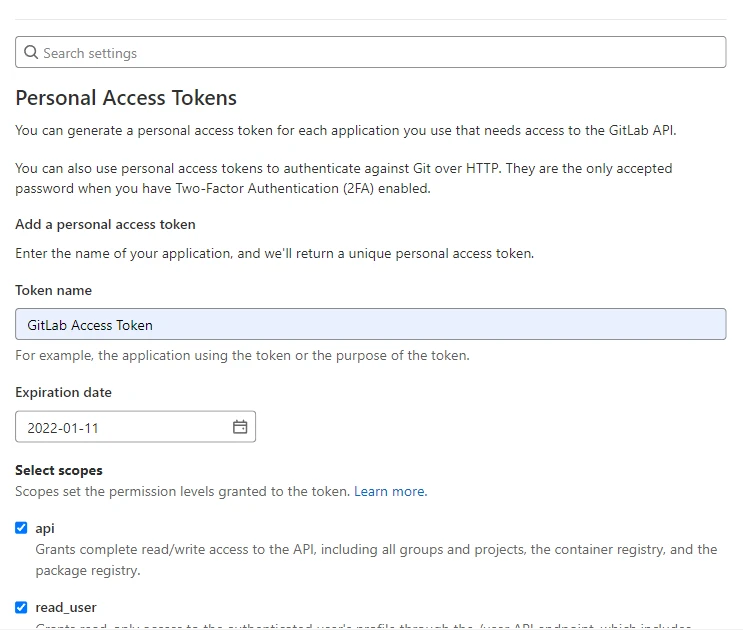Click the magnifier icon in the search bar
743x630 pixels.
coord(31,53)
